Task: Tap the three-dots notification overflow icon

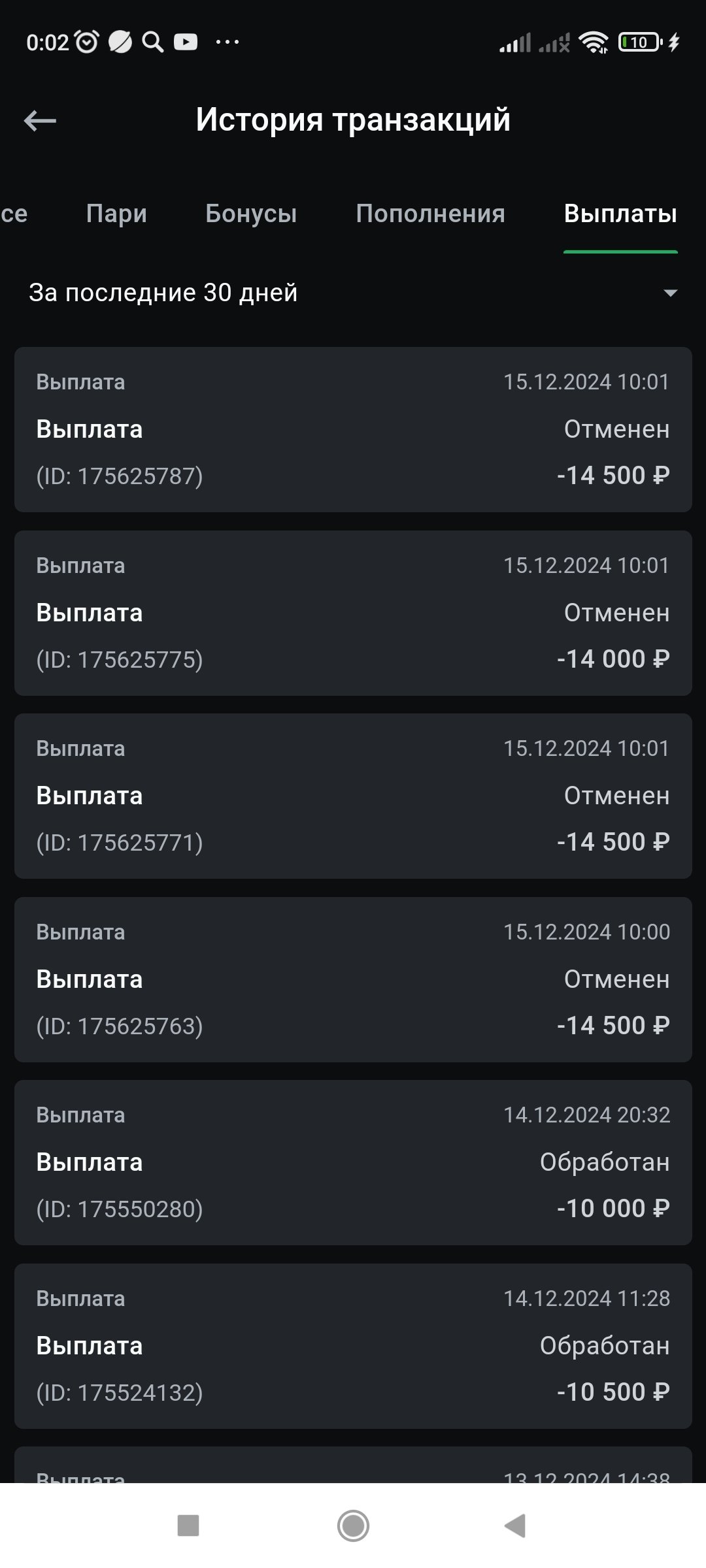Action: 227,42
